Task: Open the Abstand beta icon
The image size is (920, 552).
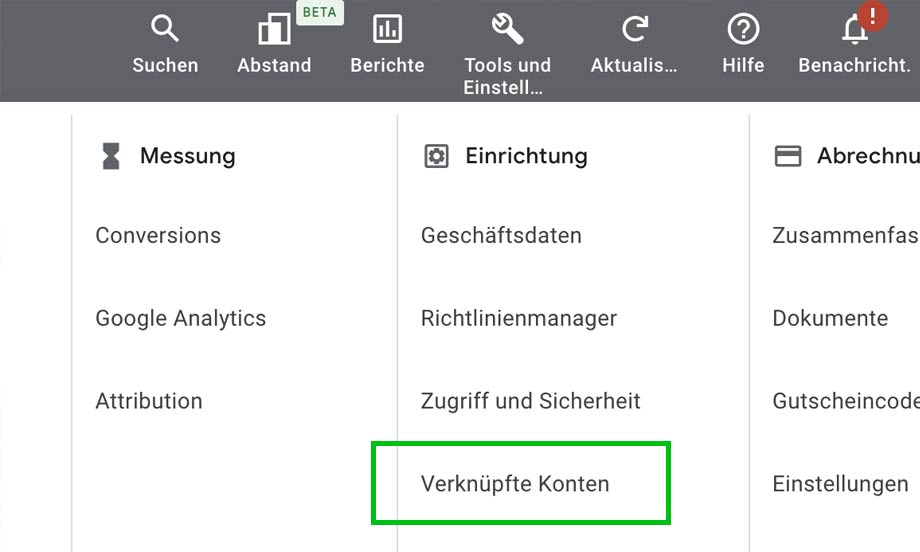Action: pyautogui.click(x=273, y=30)
